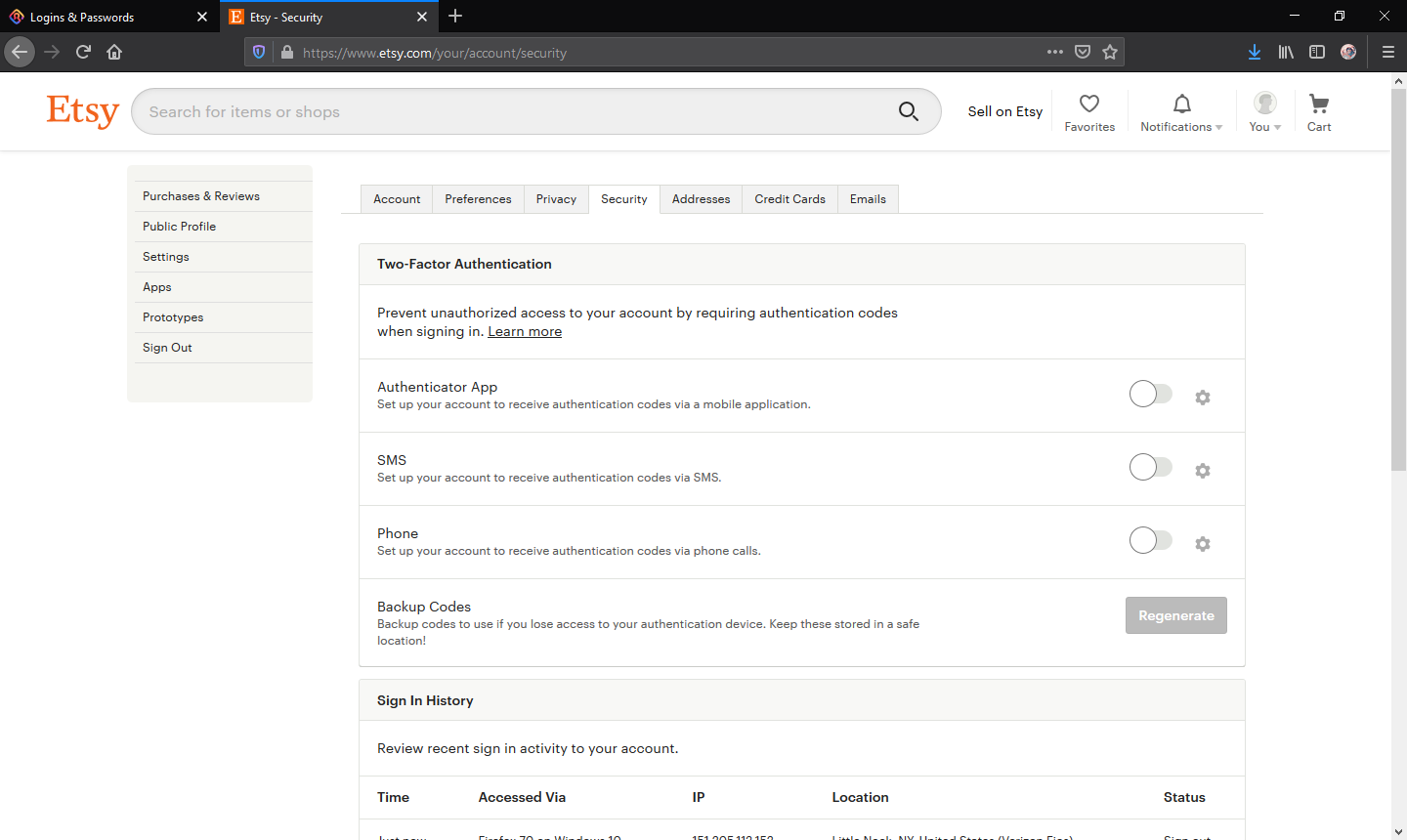Open Firefox hamburger menu
This screenshot has height=840, width=1407.
(x=1387, y=52)
